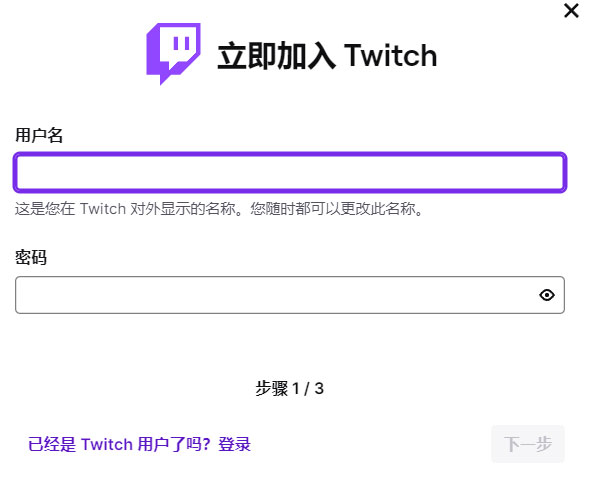The width and height of the screenshot is (595, 477).
Task: Click the Twitch chat-bubble glyph icon
Action: (x=173, y=54)
